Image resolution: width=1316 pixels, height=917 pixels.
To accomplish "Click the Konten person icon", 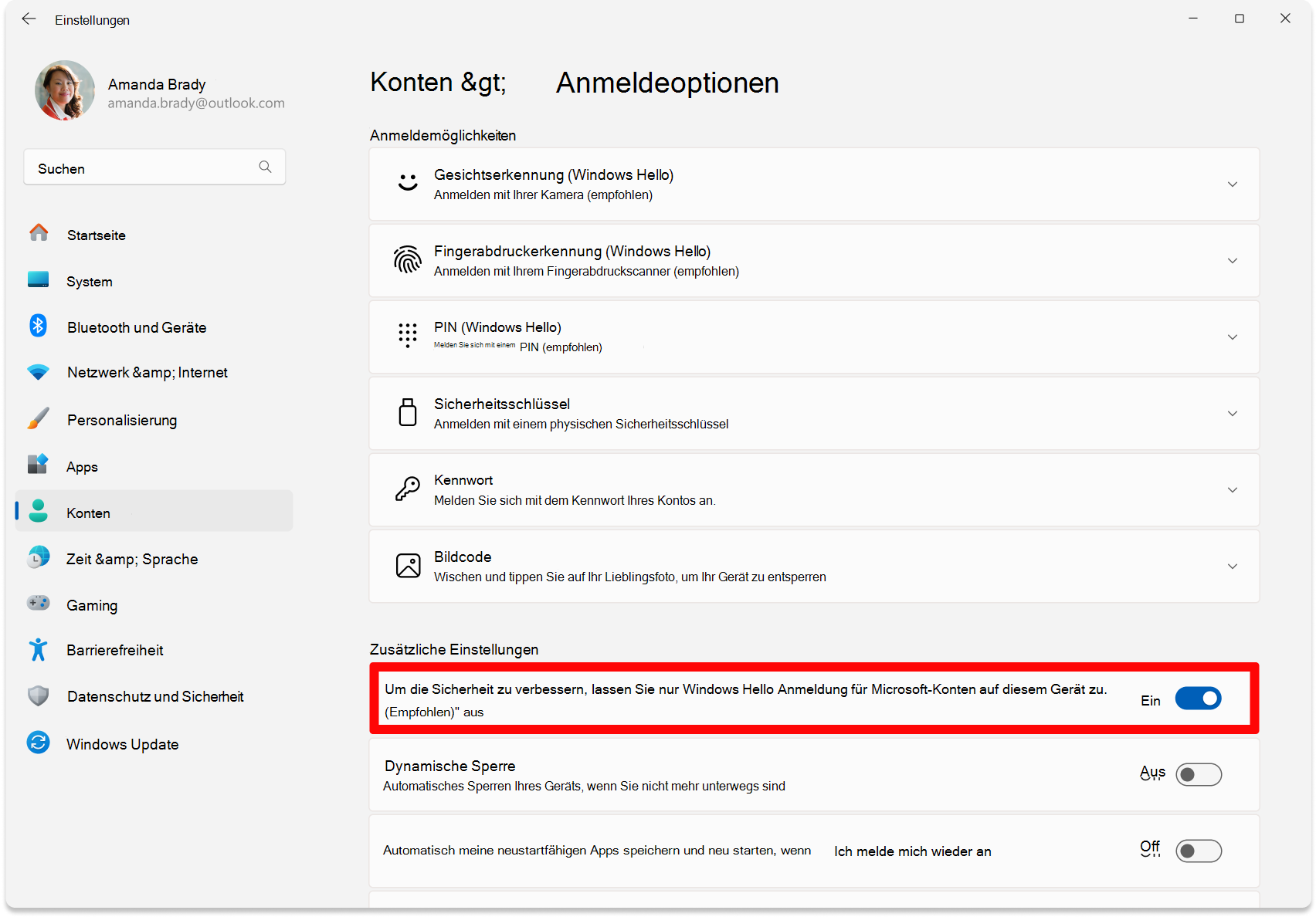I will click(x=38, y=510).
